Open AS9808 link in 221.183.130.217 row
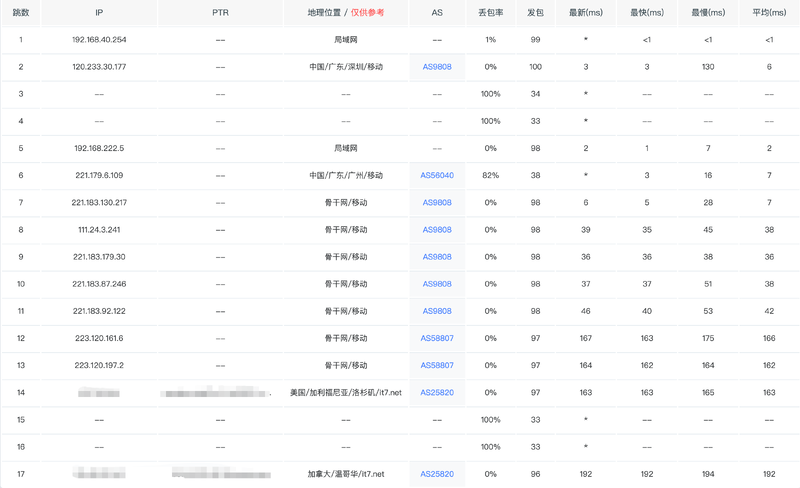 (x=437, y=203)
